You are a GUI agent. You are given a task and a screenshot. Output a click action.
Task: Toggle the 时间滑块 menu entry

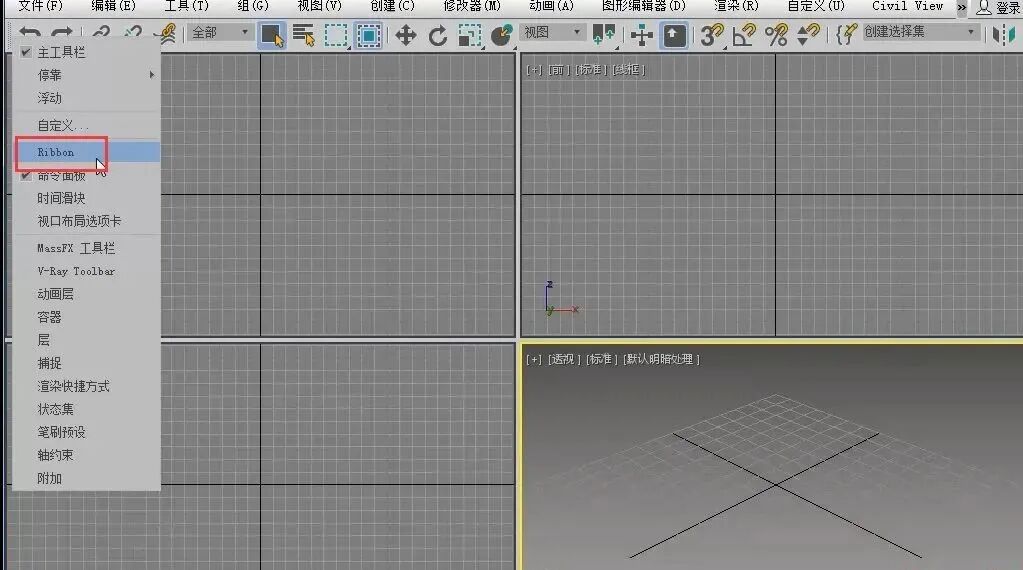(86, 198)
